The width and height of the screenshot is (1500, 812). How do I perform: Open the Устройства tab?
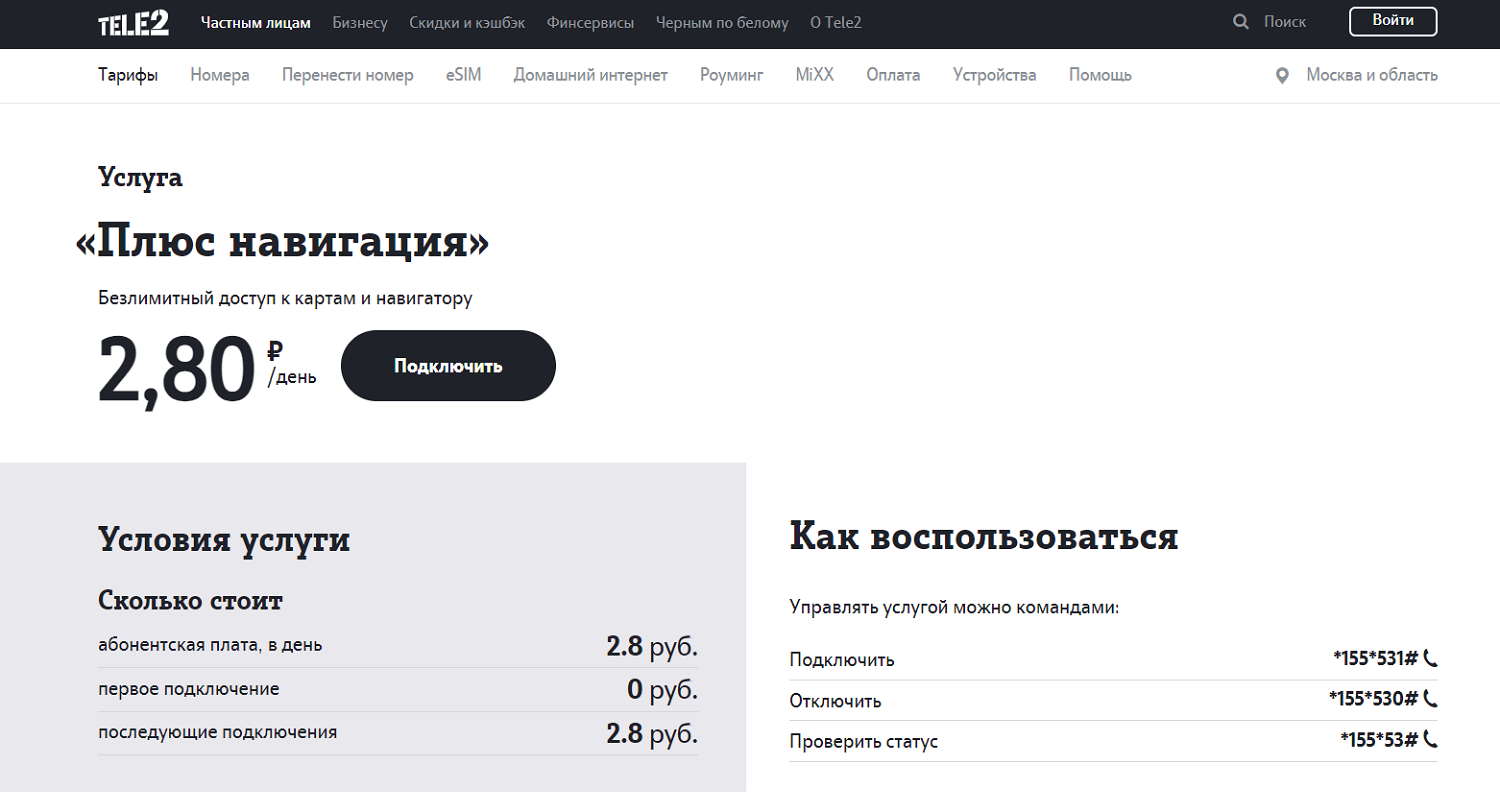coord(995,75)
